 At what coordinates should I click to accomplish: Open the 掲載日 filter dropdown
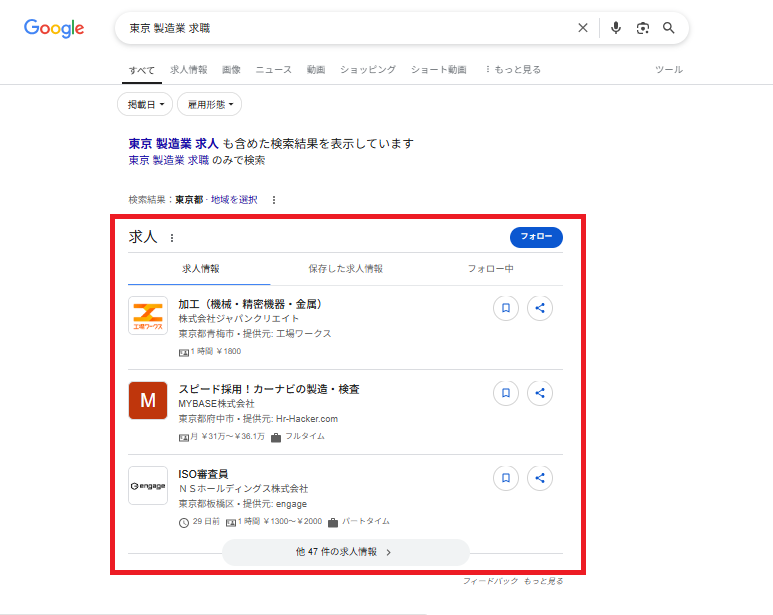point(145,104)
